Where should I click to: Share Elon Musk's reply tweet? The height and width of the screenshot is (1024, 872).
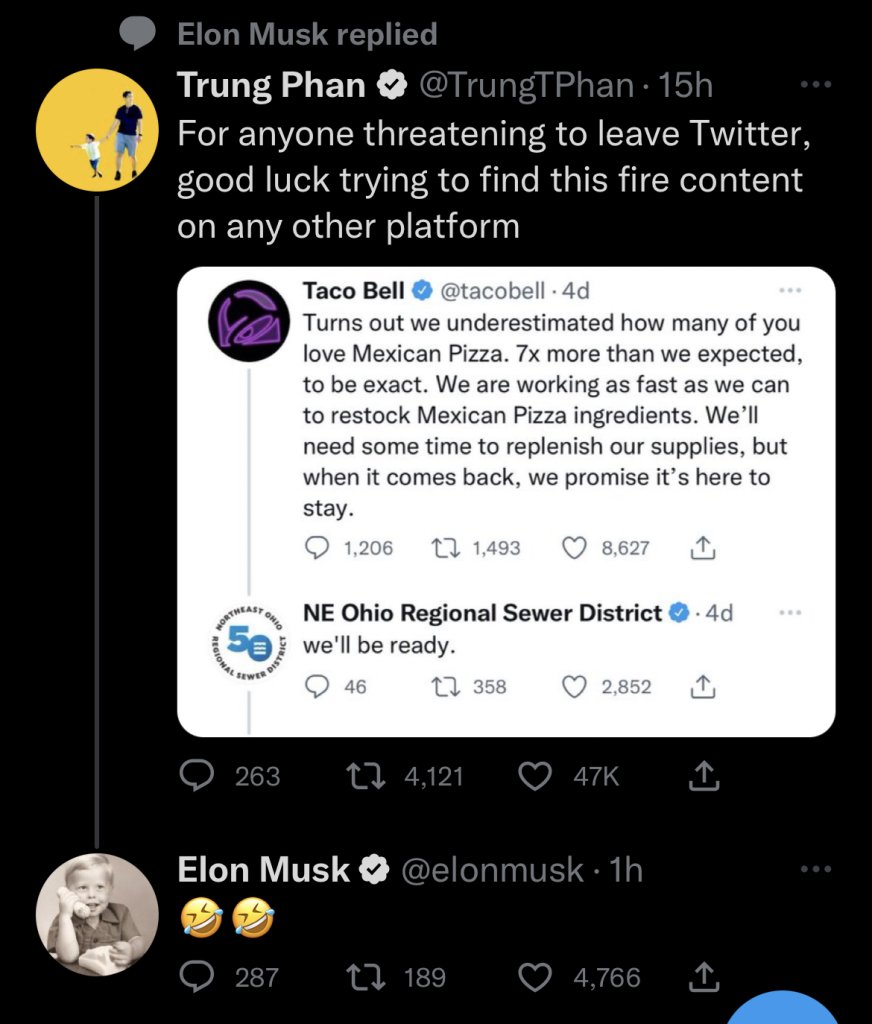(705, 977)
